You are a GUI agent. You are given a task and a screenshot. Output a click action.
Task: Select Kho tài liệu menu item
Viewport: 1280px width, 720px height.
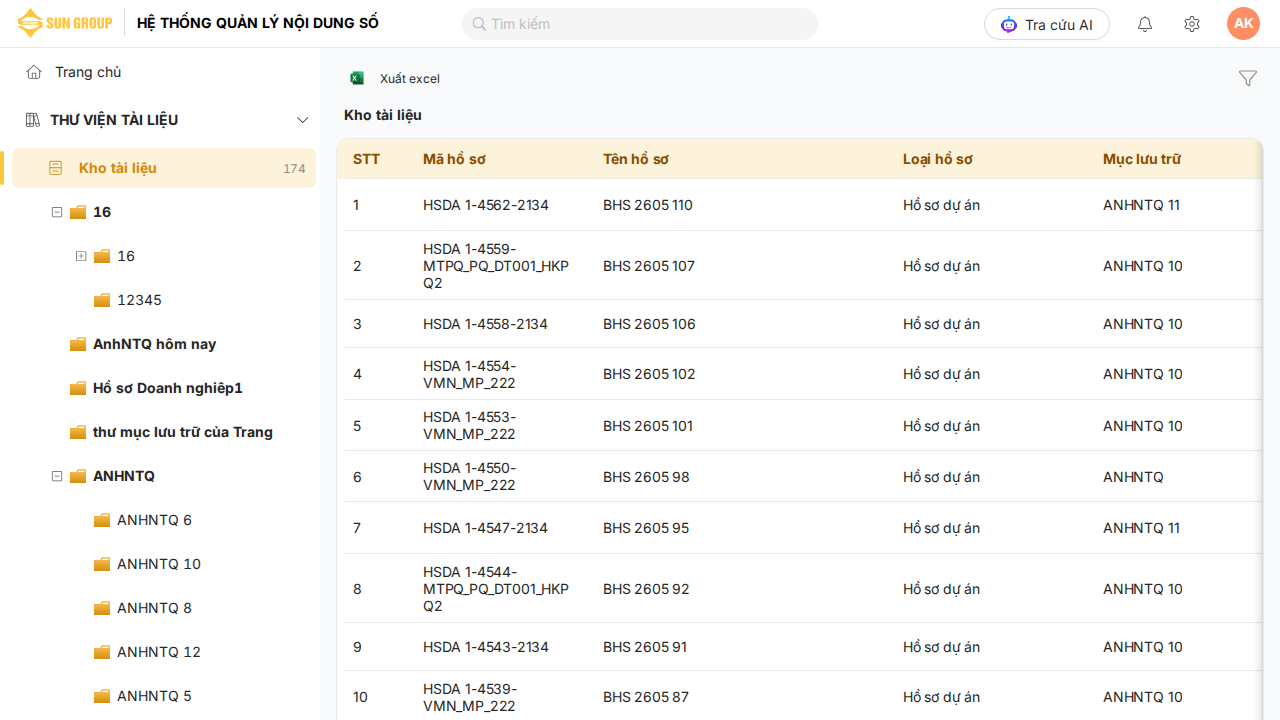point(164,168)
